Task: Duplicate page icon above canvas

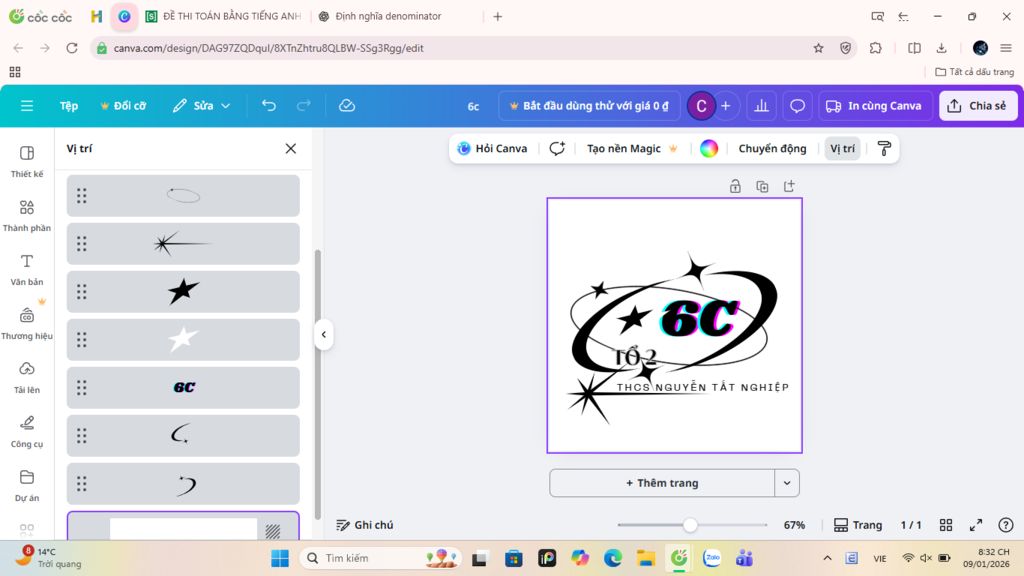Action: click(x=762, y=186)
